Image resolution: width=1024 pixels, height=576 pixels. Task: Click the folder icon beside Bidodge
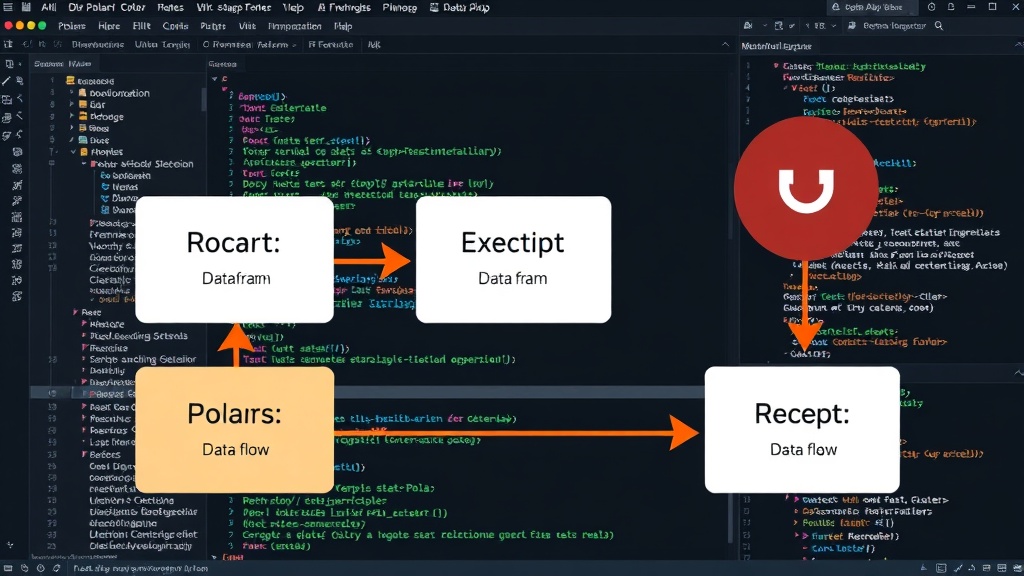83,116
